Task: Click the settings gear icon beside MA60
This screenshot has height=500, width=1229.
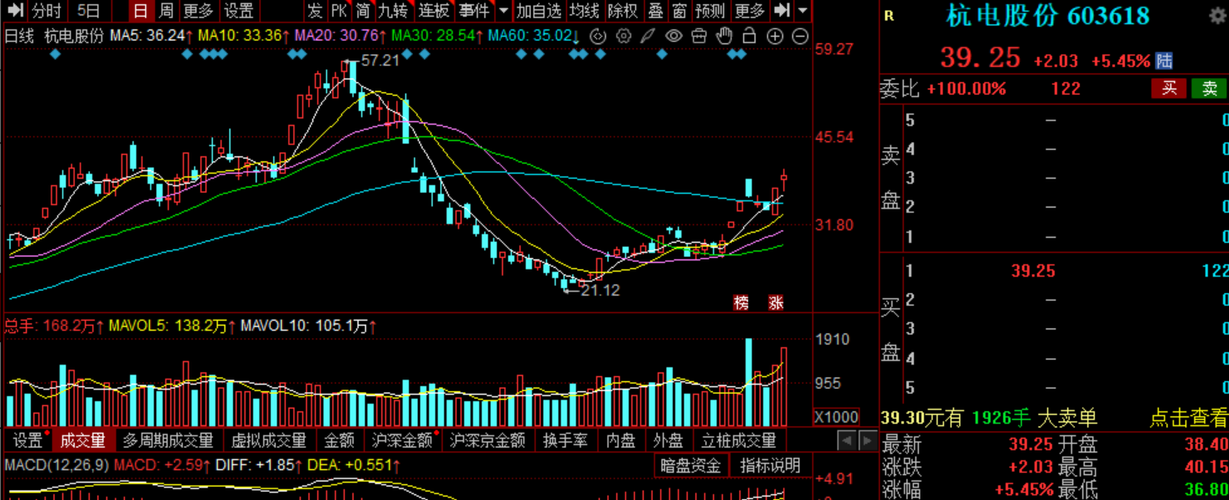Action: pos(624,36)
